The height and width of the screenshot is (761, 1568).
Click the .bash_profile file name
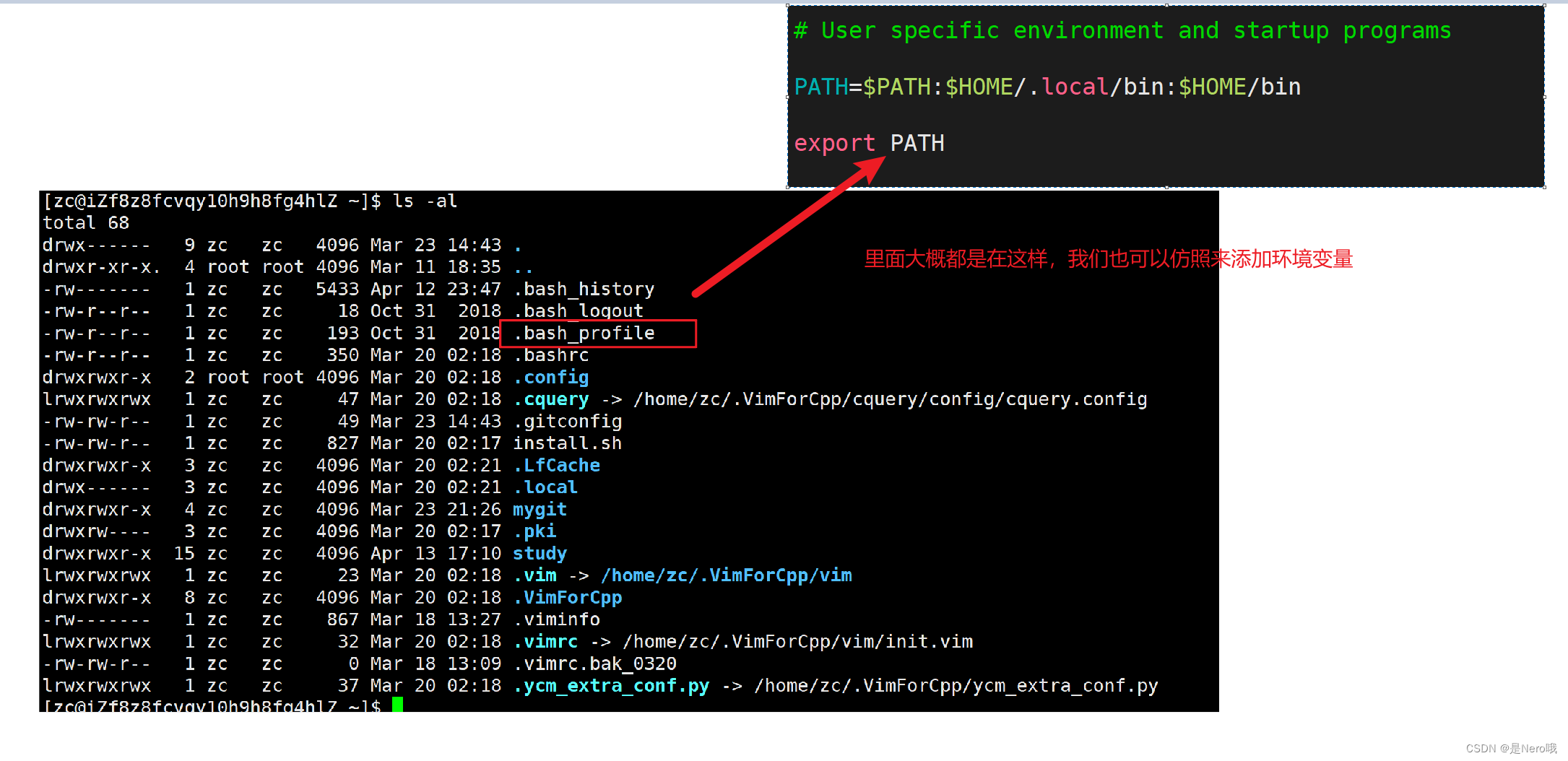[x=584, y=334]
